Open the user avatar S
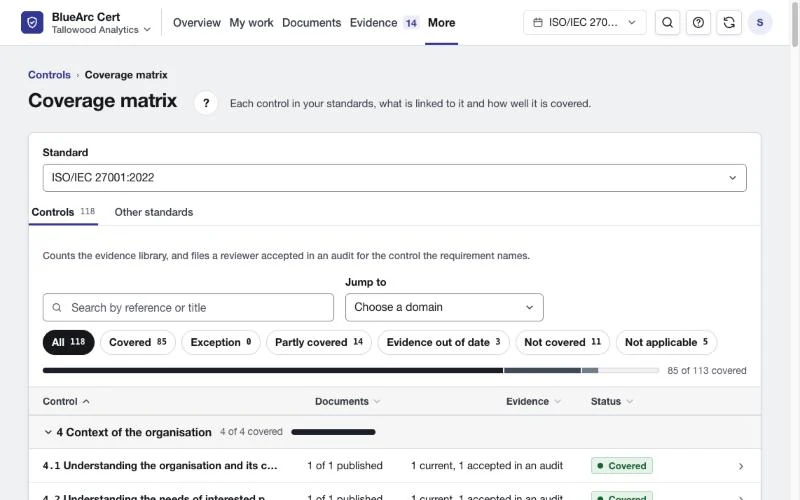Viewport: 800px width, 500px height. (760, 22)
